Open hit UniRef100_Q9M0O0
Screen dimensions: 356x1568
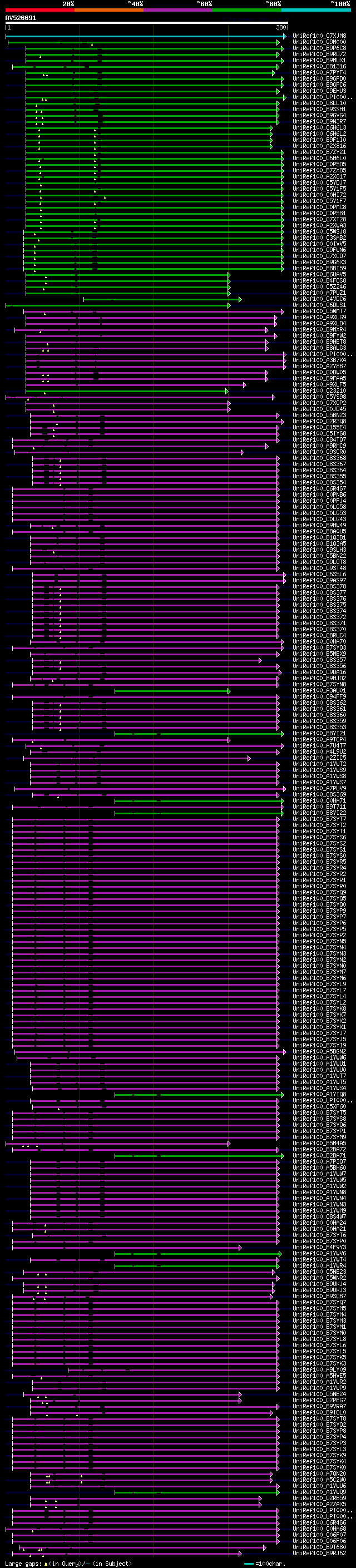[319, 42]
